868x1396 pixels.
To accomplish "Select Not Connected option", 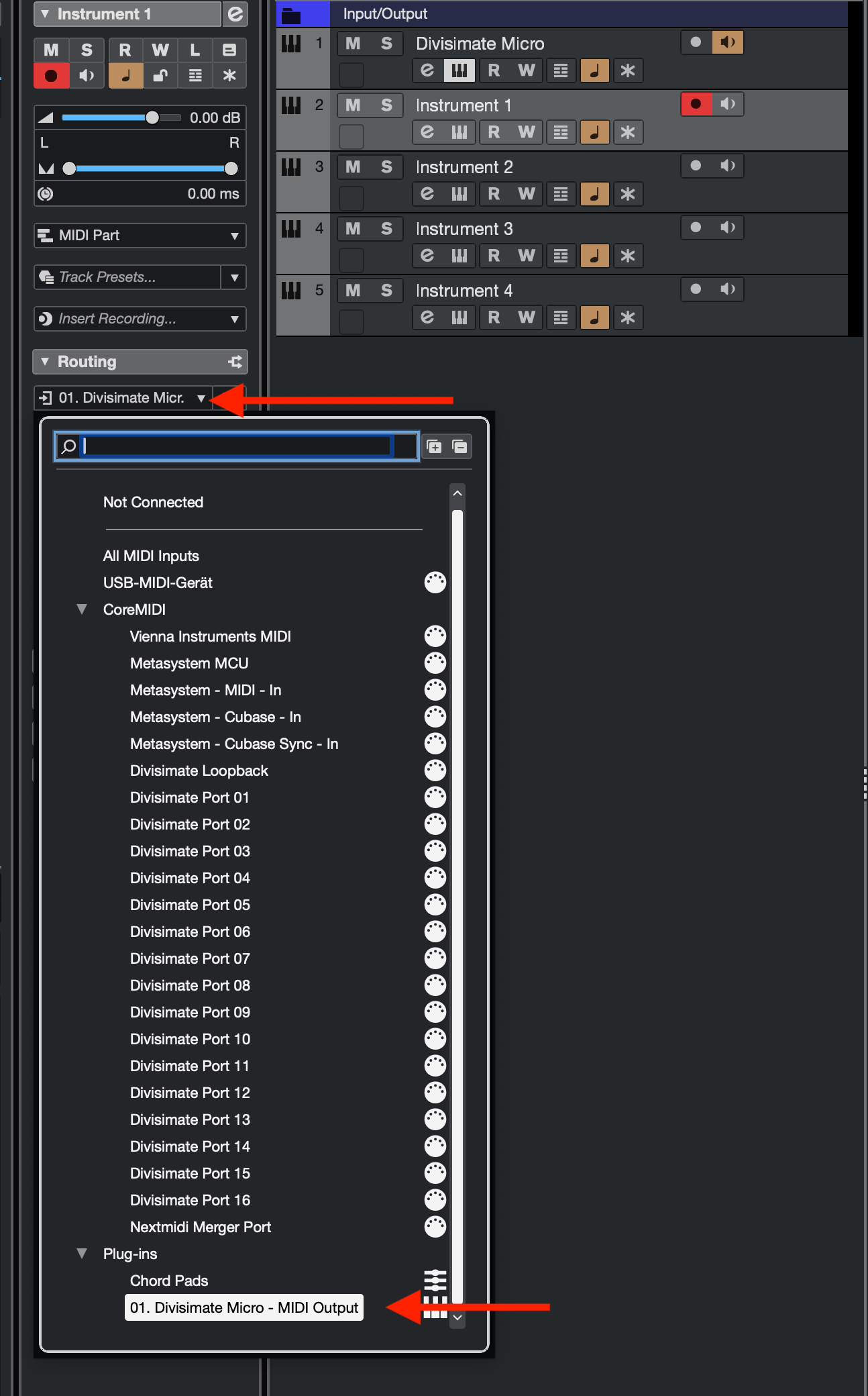I will tap(153, 502).
